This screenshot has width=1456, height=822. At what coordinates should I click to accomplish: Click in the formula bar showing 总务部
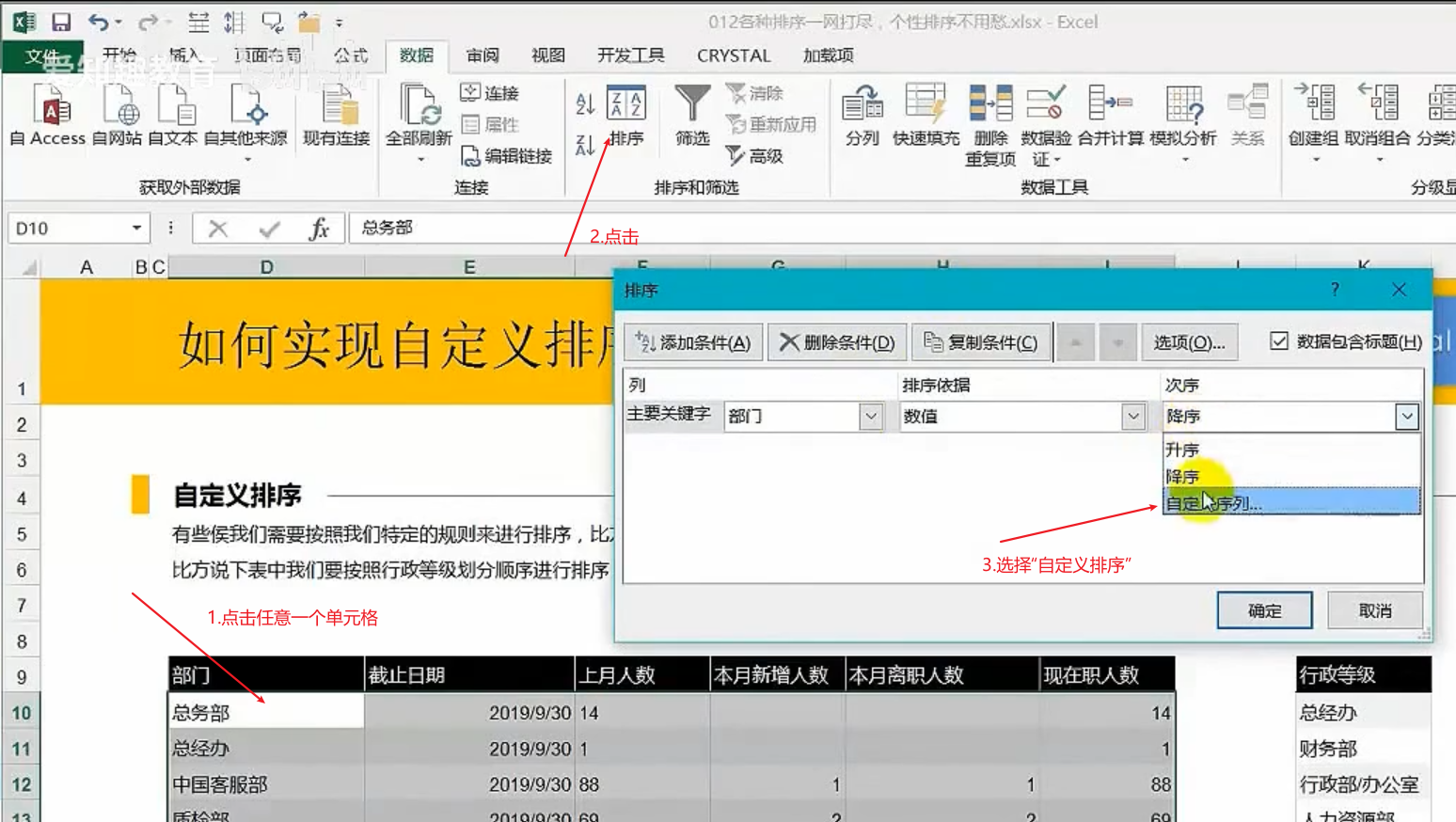[902, 228]
